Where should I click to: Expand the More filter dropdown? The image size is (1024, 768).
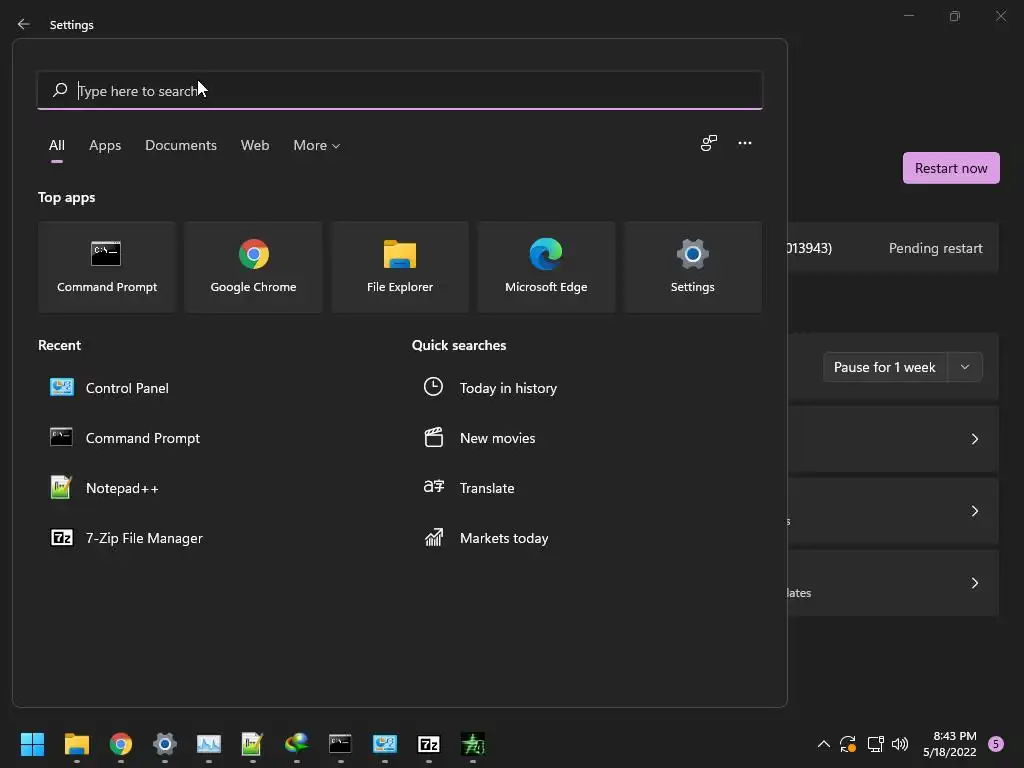click(x=317, y=145)
